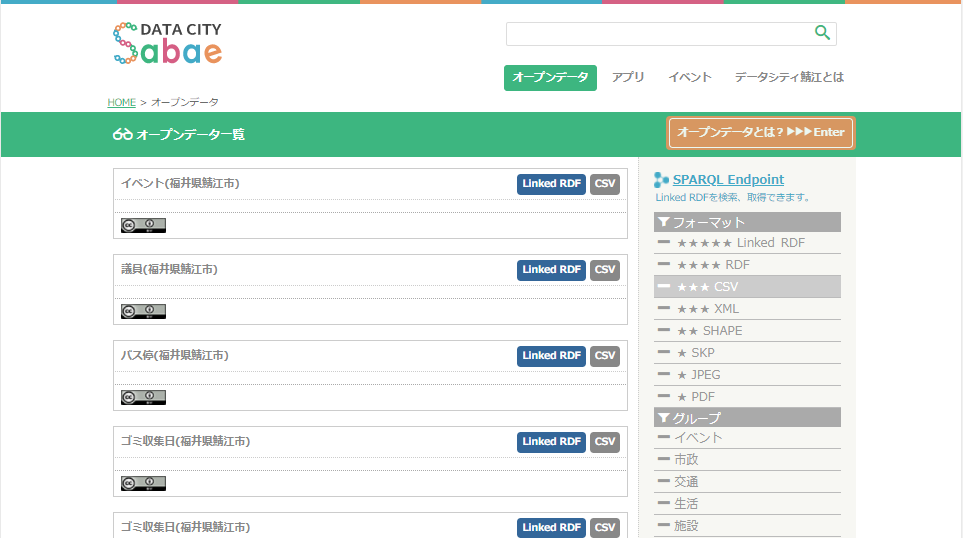Click the オープンデータとは? Enter button
Image resolution: width=963 pixels, height=538 pixels.
pos(760,133)
